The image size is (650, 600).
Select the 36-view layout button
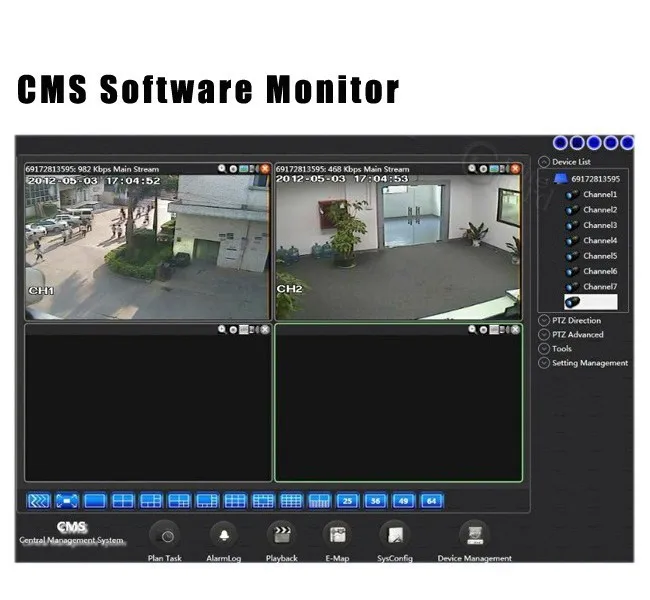coord(376,500)
